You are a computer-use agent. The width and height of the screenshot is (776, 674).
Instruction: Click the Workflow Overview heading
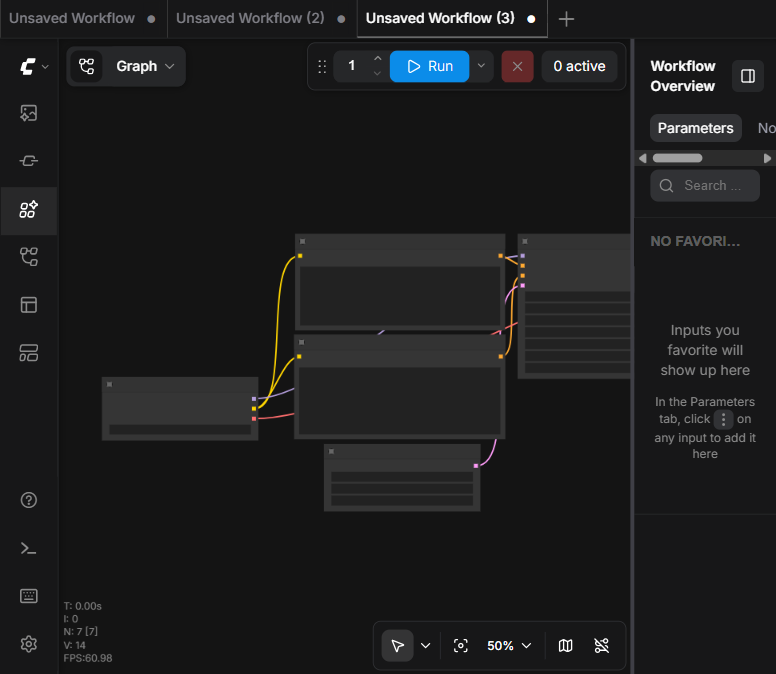click(682, 76)
